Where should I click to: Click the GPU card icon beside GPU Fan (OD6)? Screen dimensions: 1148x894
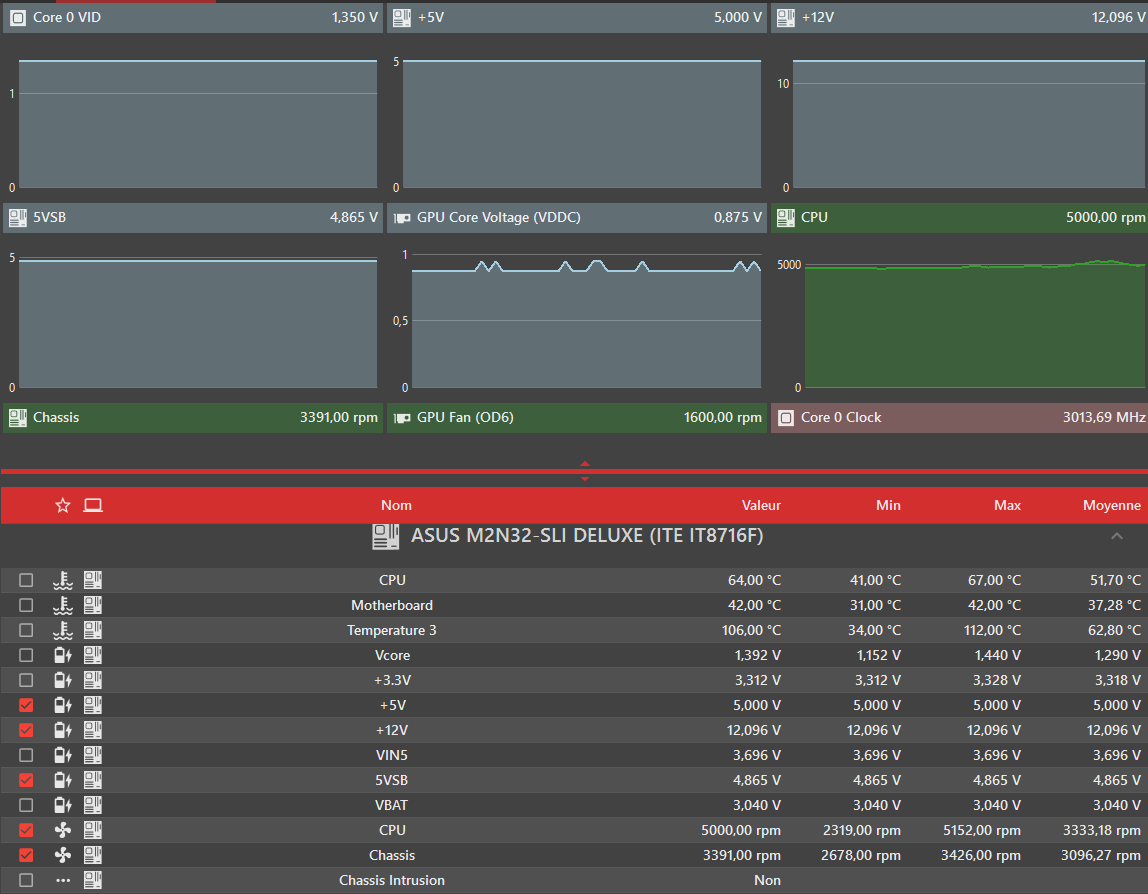click(402, 418)
